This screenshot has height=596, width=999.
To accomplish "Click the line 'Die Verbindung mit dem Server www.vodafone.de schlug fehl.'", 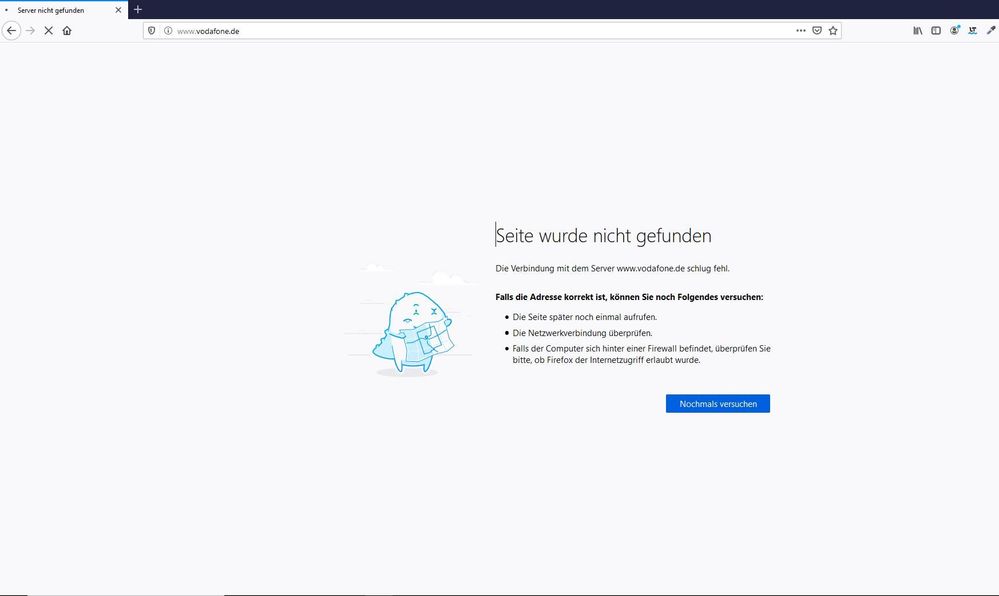I will pos(612,268).
